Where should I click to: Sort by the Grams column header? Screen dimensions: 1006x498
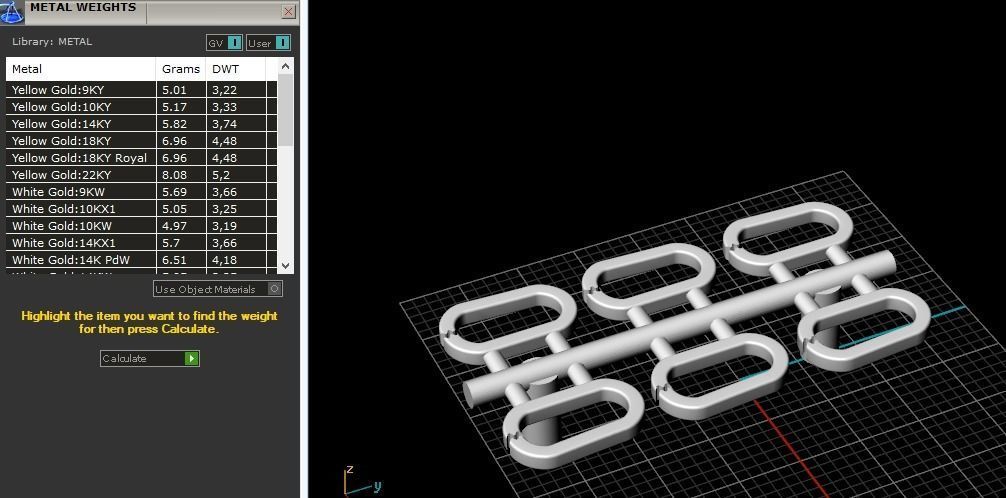click(181, 69)
